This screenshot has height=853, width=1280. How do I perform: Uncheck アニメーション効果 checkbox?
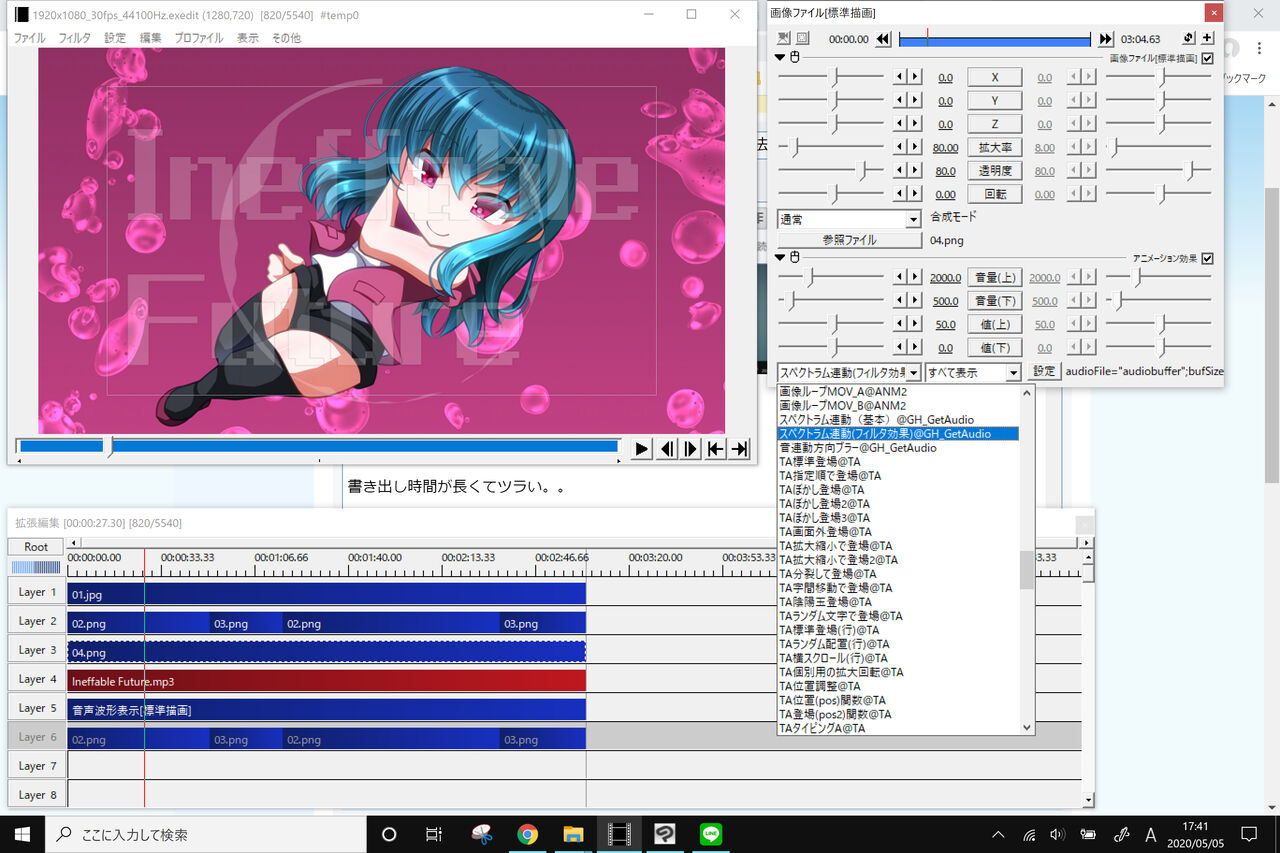pos(1207,258)
